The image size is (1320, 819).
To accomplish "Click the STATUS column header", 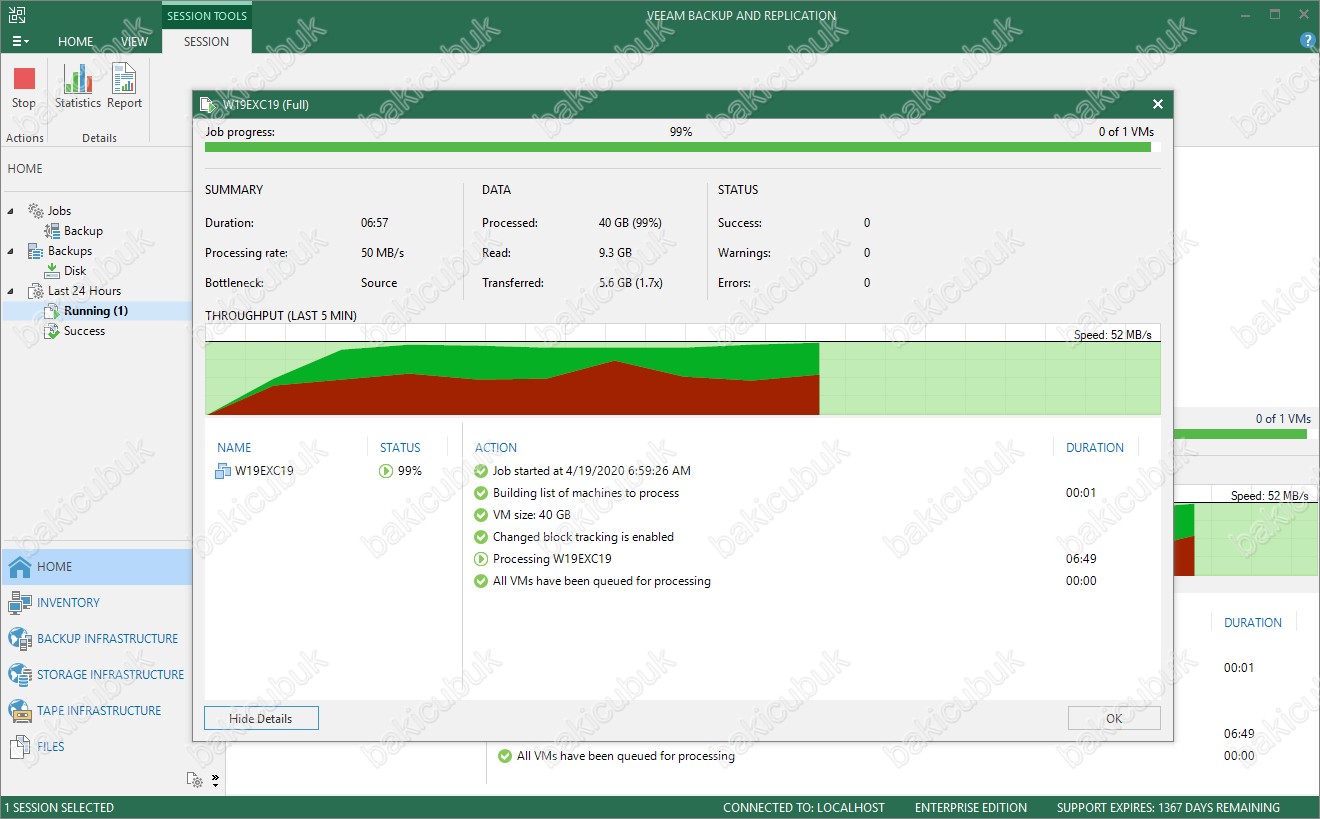I will (x=400, y=447).
